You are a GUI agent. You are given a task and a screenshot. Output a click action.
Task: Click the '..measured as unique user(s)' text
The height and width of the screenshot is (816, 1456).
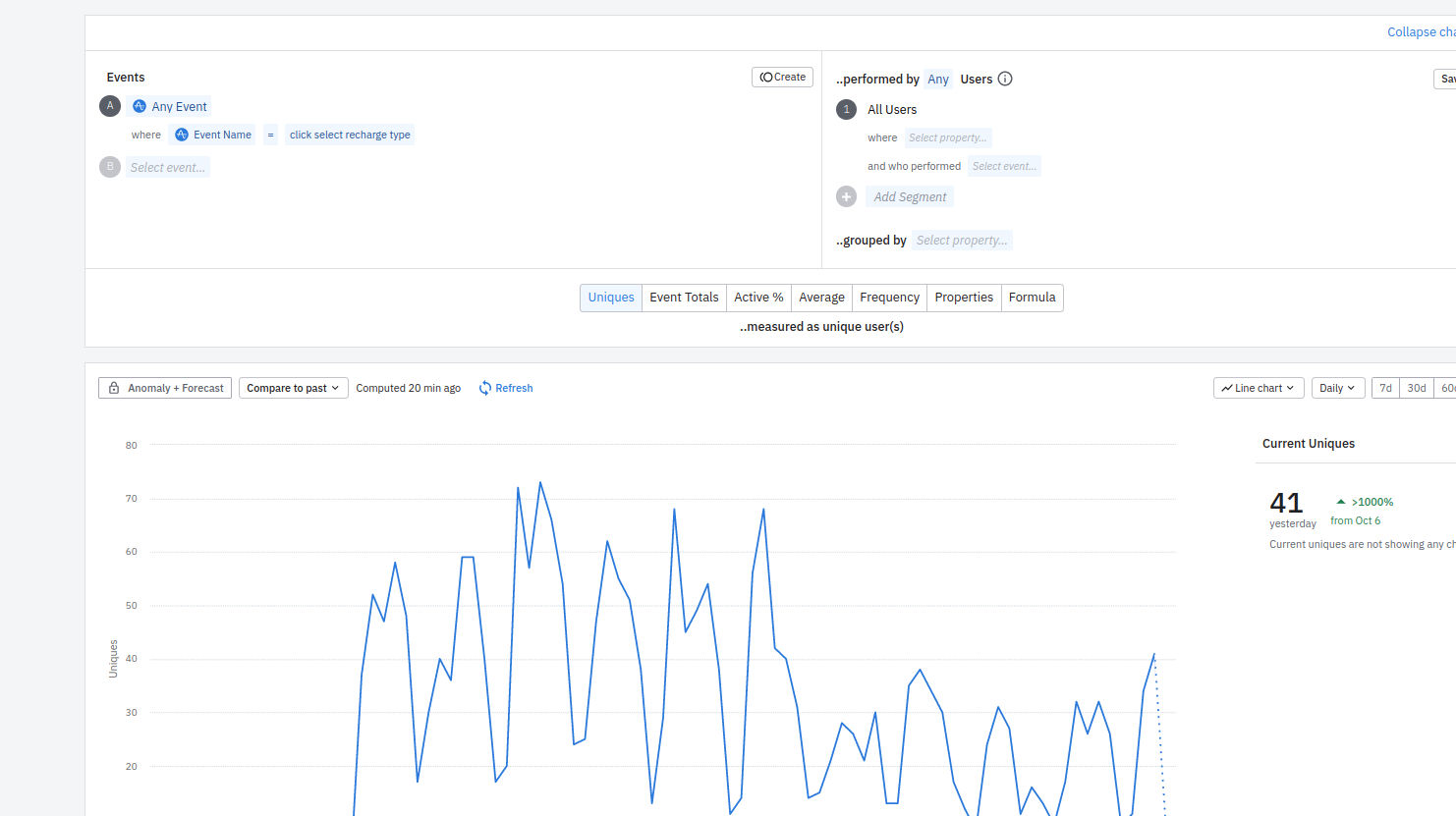point(821,327)
